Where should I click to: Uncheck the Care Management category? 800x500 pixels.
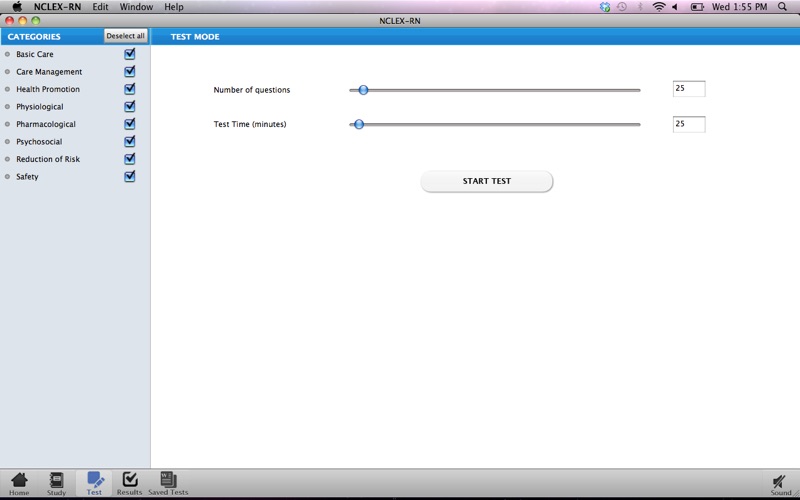(130, 71)
